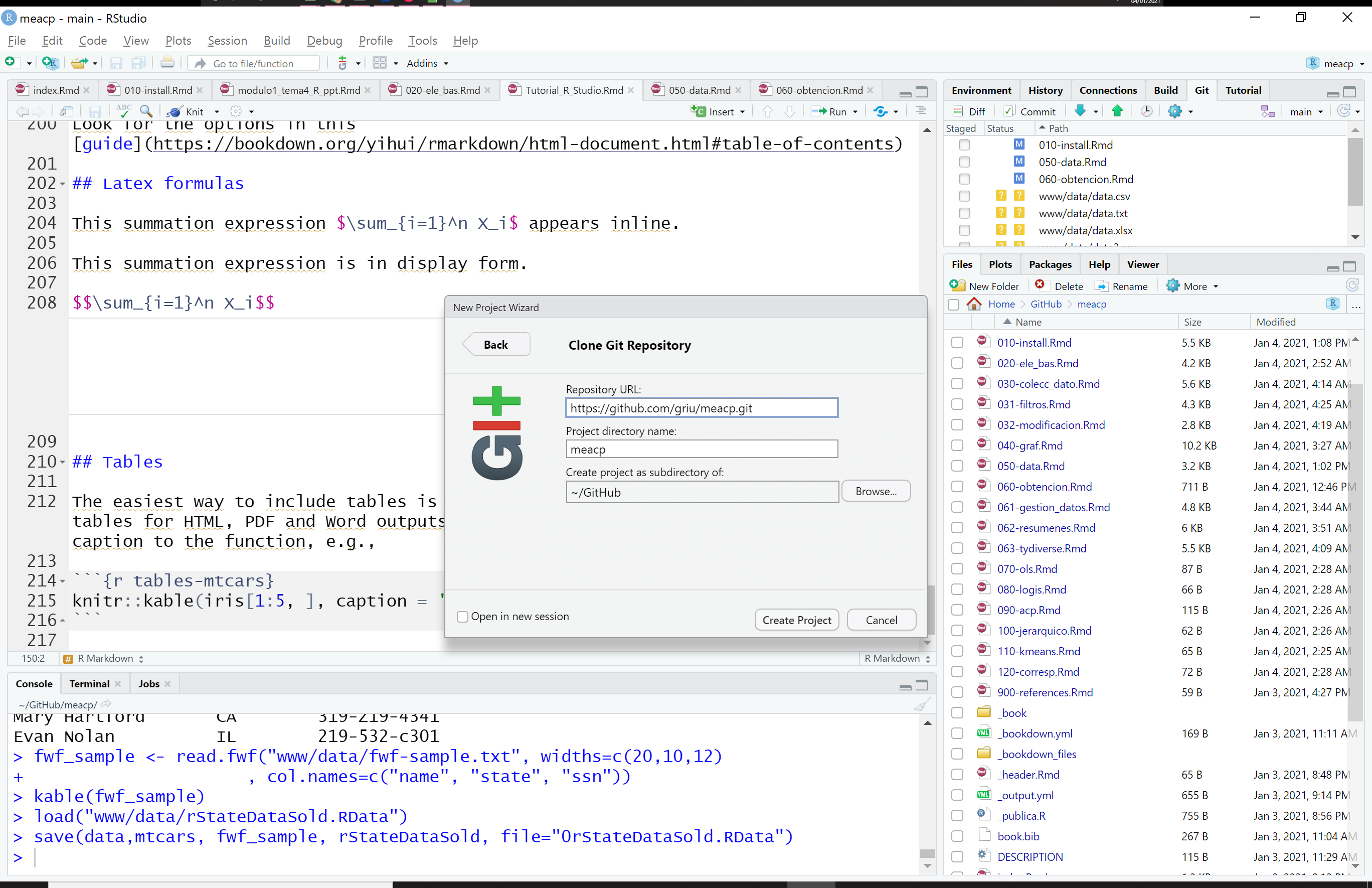Image resolution: width=1372 pixels, height=888 pixels.
Task: Click the document outline icon in editor
Action: (921, 111)
